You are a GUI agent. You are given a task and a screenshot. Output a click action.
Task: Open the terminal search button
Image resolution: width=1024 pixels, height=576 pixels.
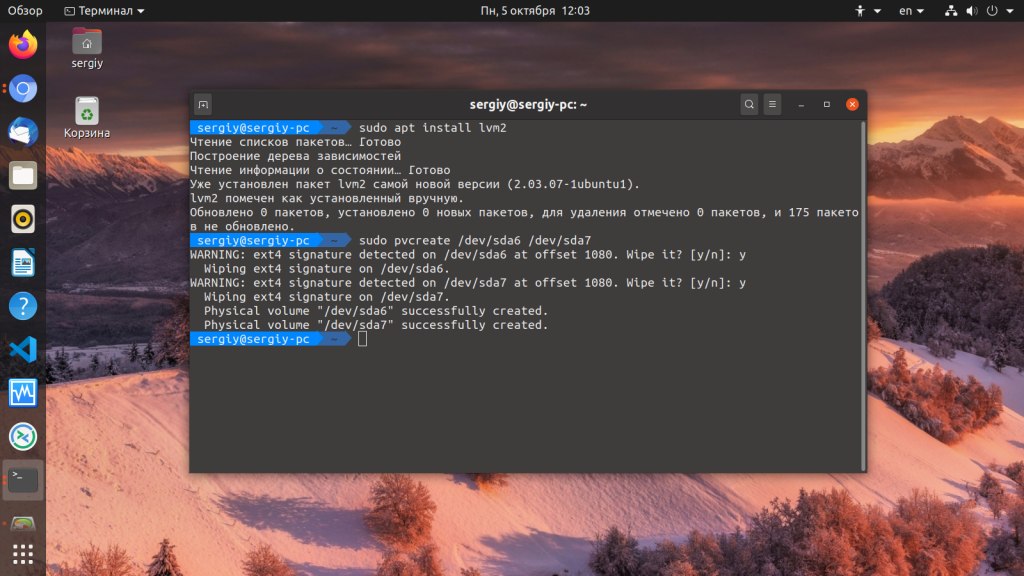[x=749, y=104]
